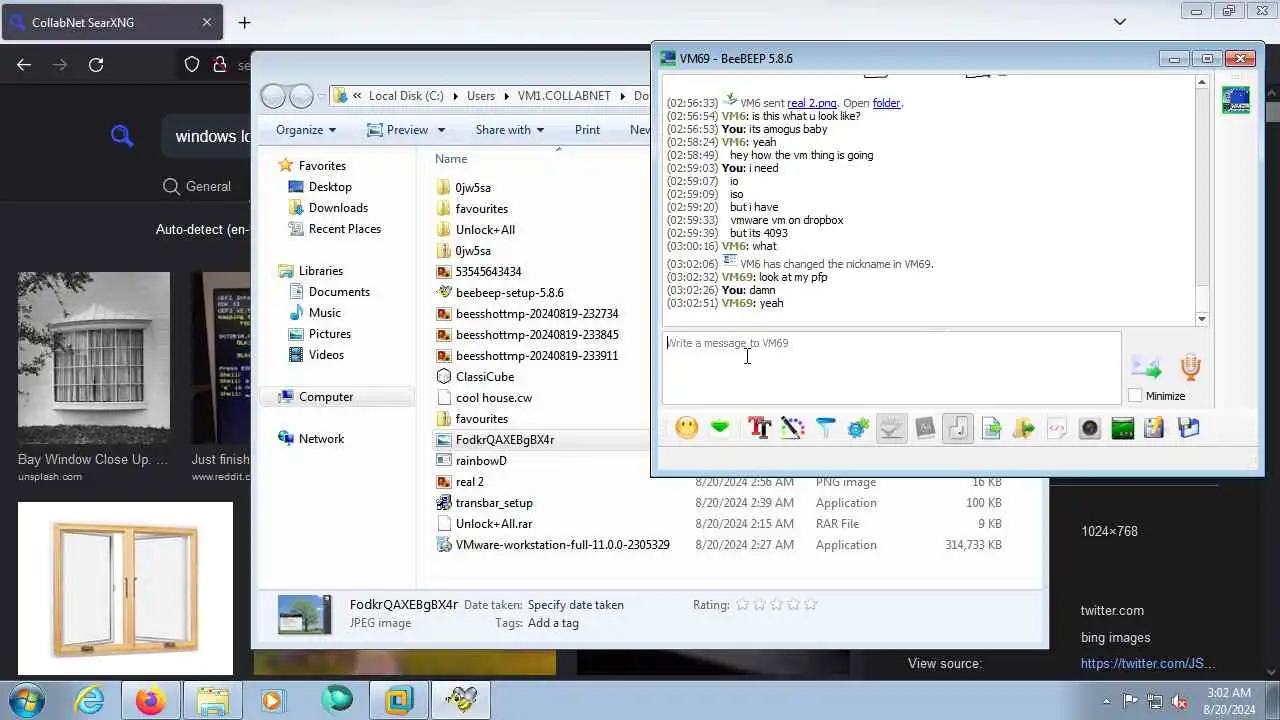Click Add a tag in details pane
The image size is (1280, 720).
(553, 623)
